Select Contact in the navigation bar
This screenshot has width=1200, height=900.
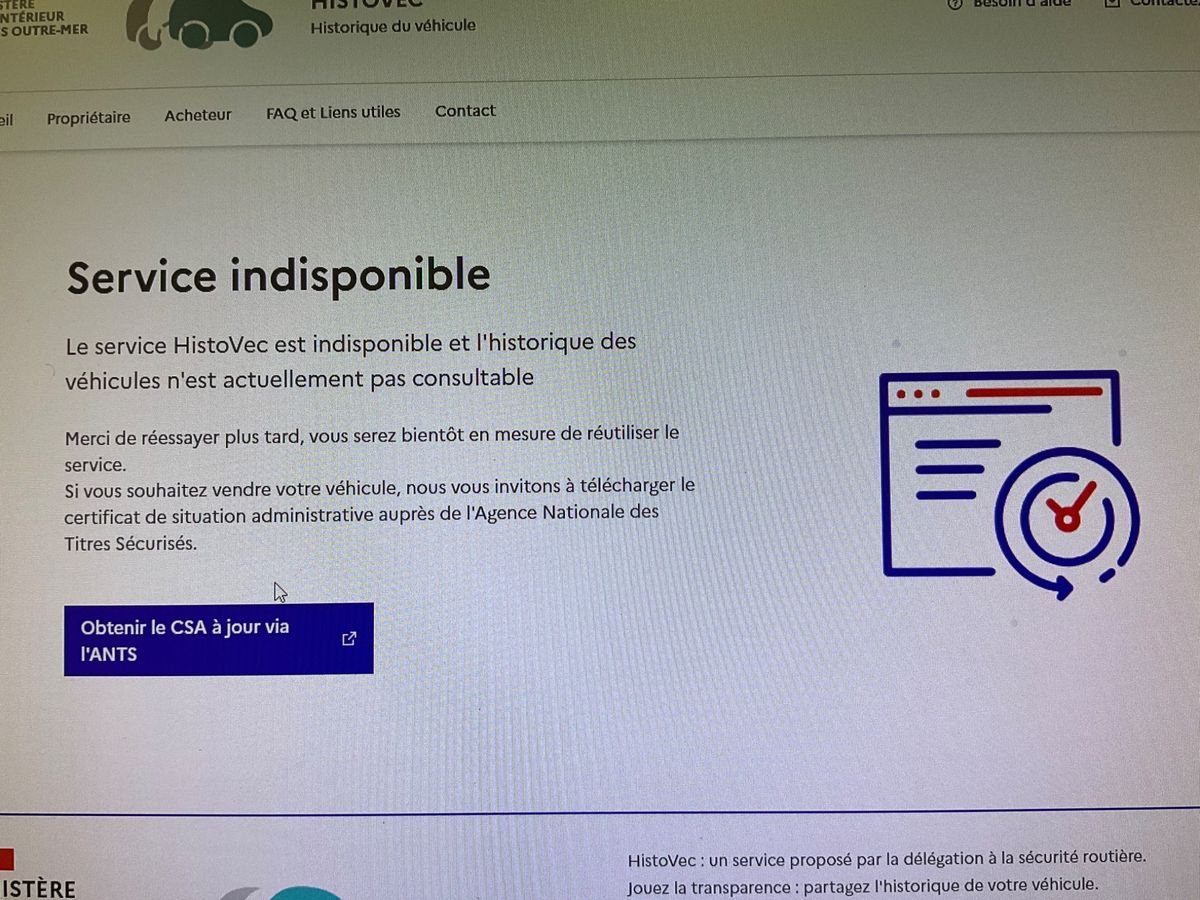tap(465, 111)
